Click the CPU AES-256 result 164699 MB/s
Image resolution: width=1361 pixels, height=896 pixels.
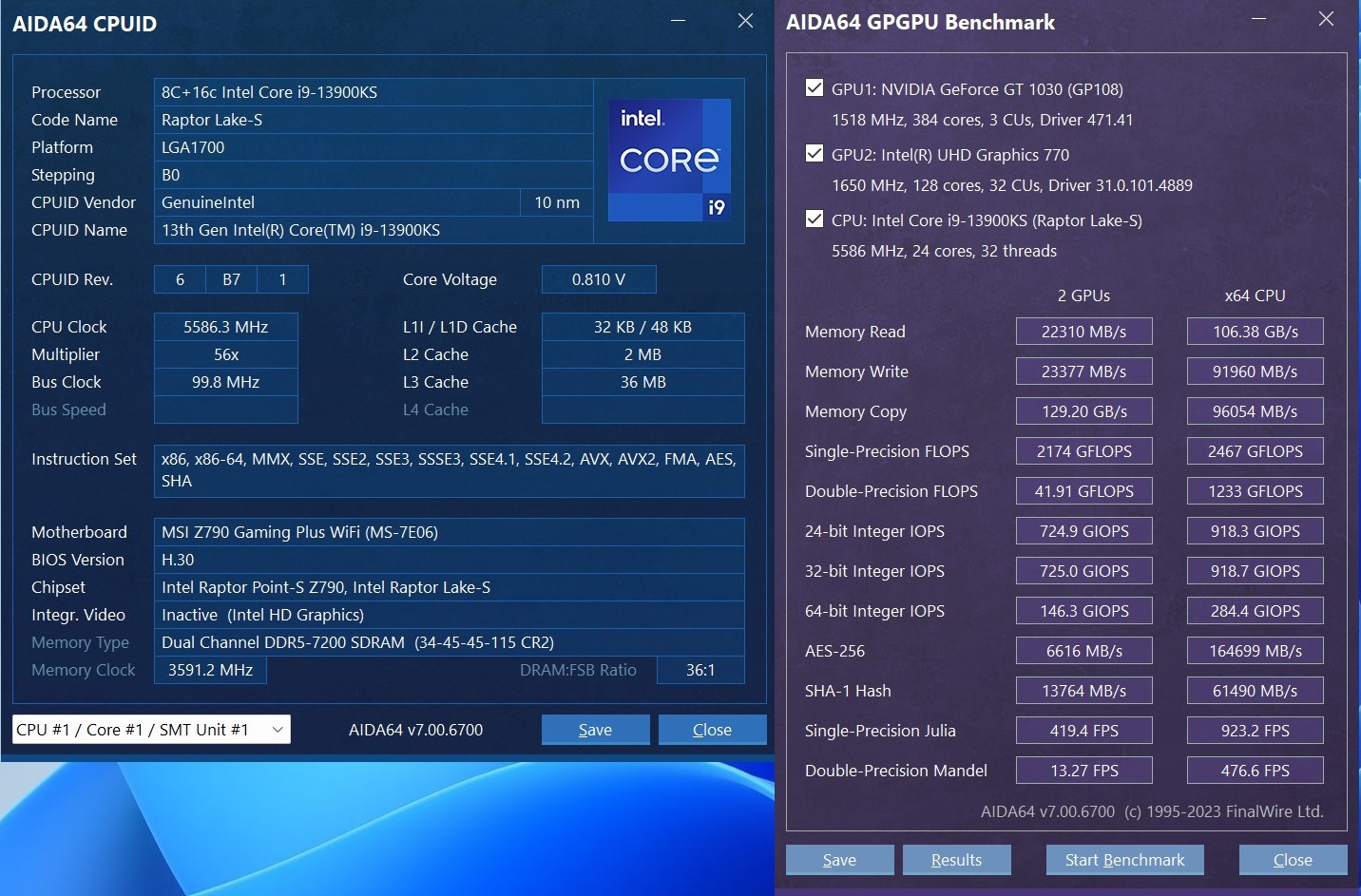pyautogui.click(x=1255, y=651)
